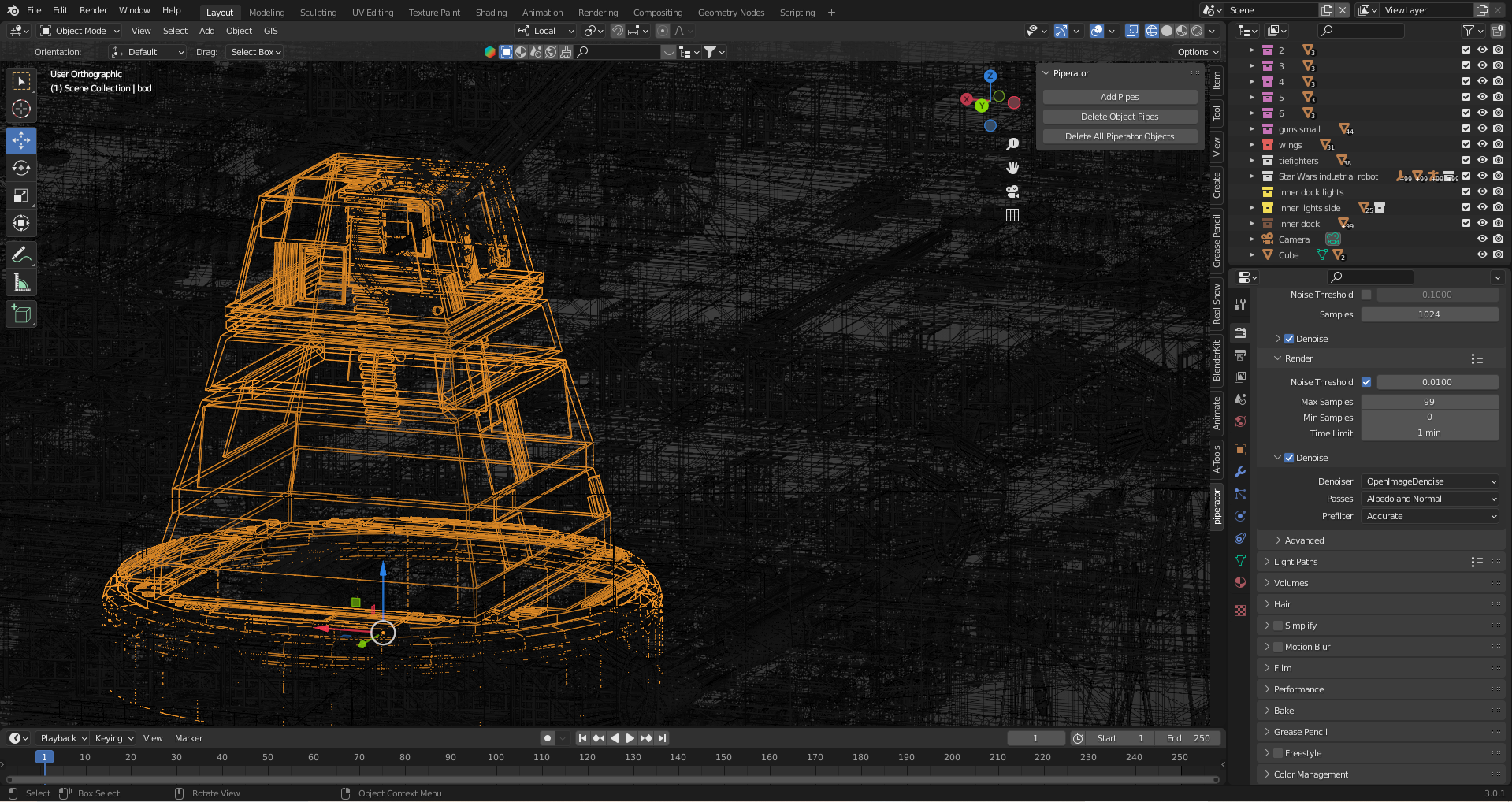This screenshot has width=1512, height=802.
Task: Click Delete All Piperator Objects
Action: tap(1120, 136)
